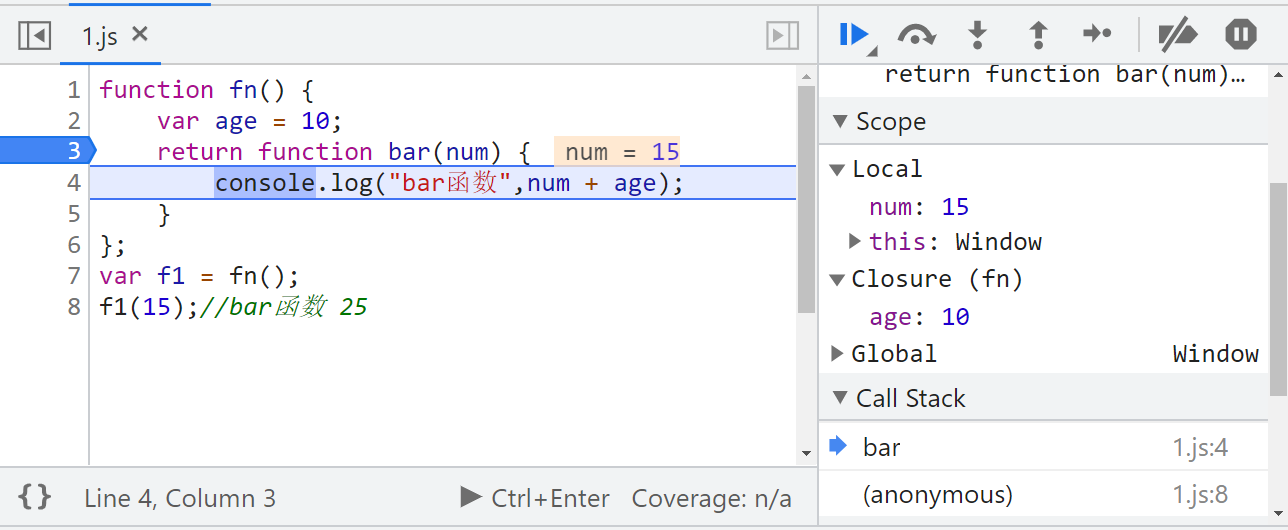Collapse the Local scope
This screenshot has width=1288, height=530.
pyautogui.click(x=837, y=169)
